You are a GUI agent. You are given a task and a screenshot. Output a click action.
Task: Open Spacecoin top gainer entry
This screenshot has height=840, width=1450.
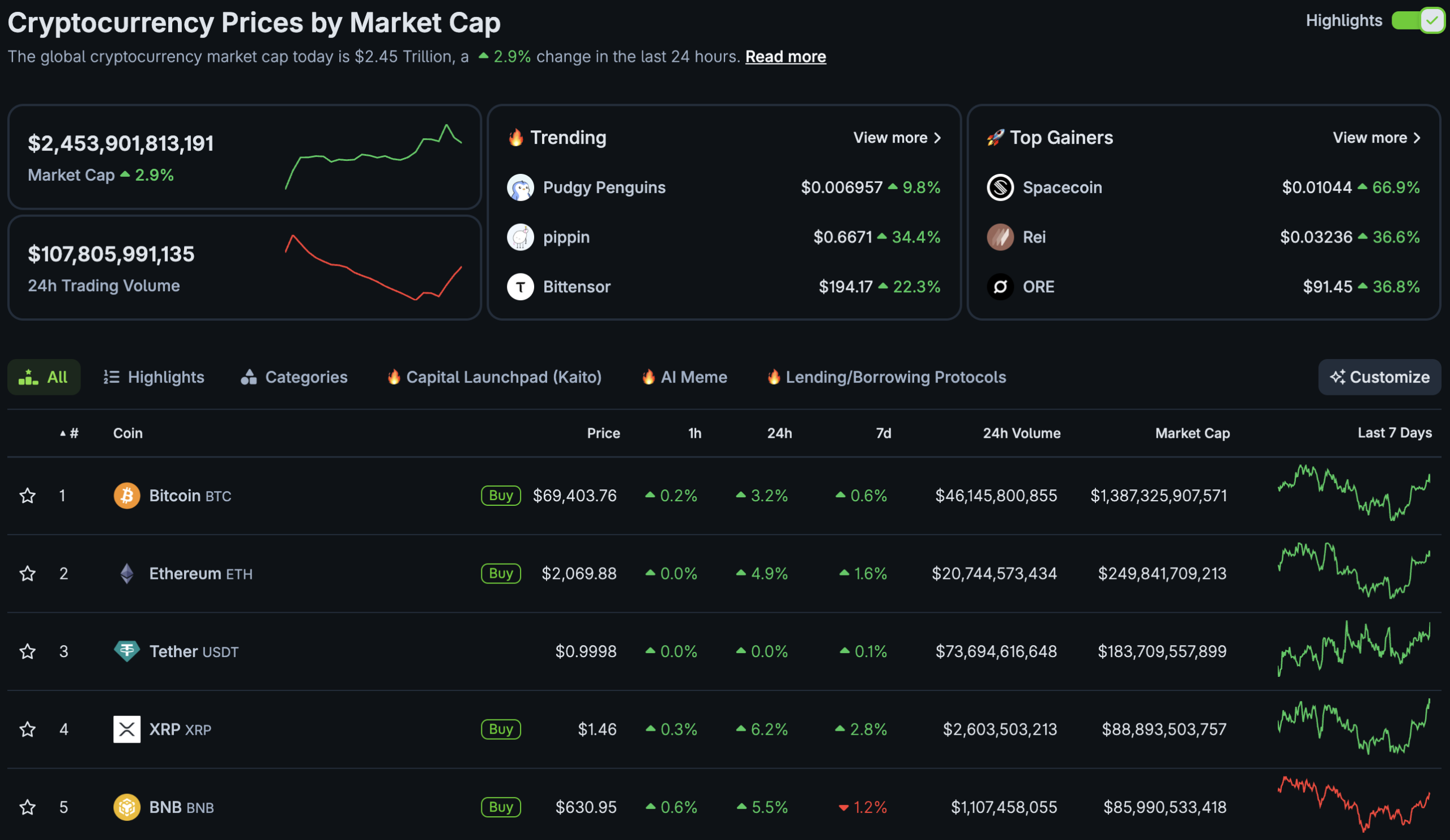(1203, 187)
